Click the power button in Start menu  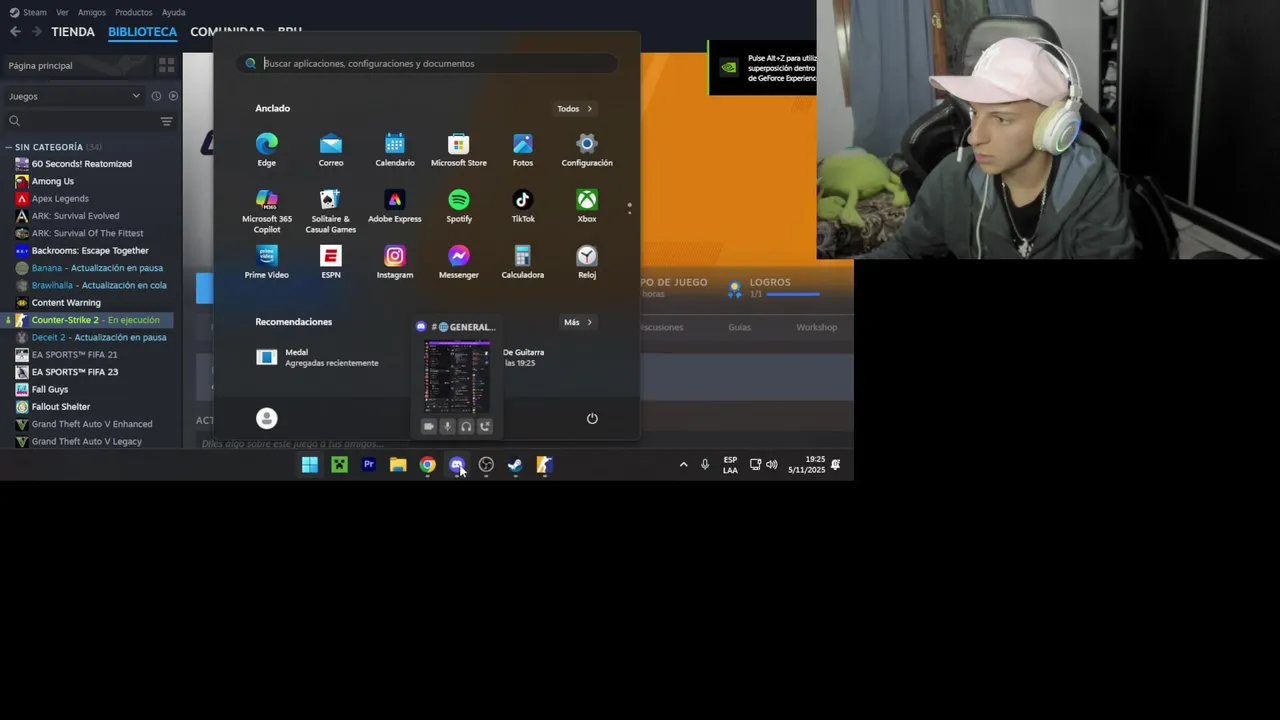[592, 419]
